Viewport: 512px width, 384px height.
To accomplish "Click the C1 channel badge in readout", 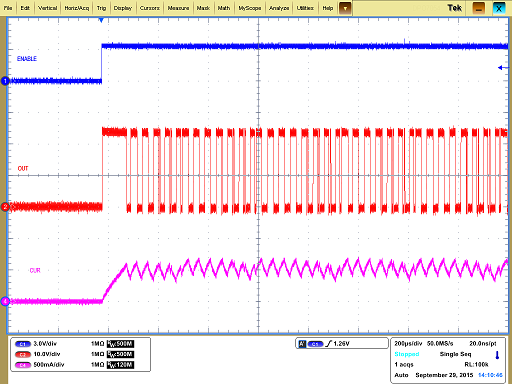I will 23,344.
